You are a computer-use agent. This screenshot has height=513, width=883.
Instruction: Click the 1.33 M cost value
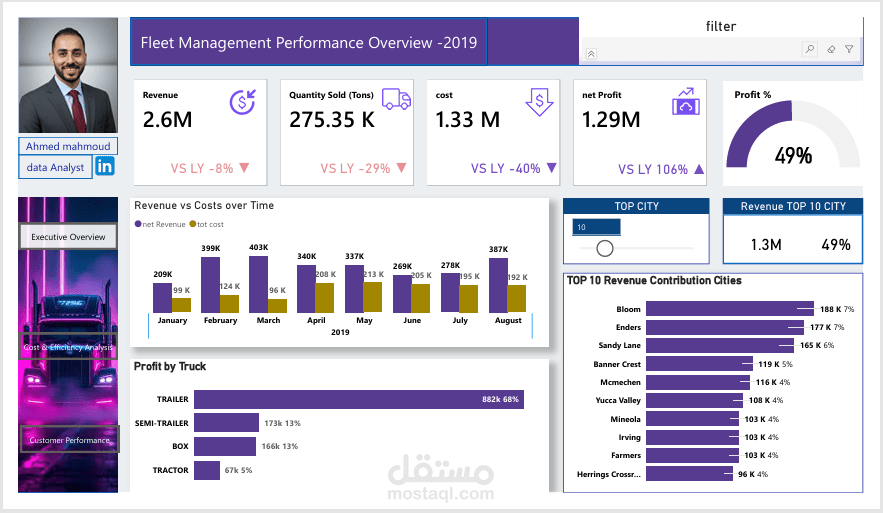pos(467,119)
